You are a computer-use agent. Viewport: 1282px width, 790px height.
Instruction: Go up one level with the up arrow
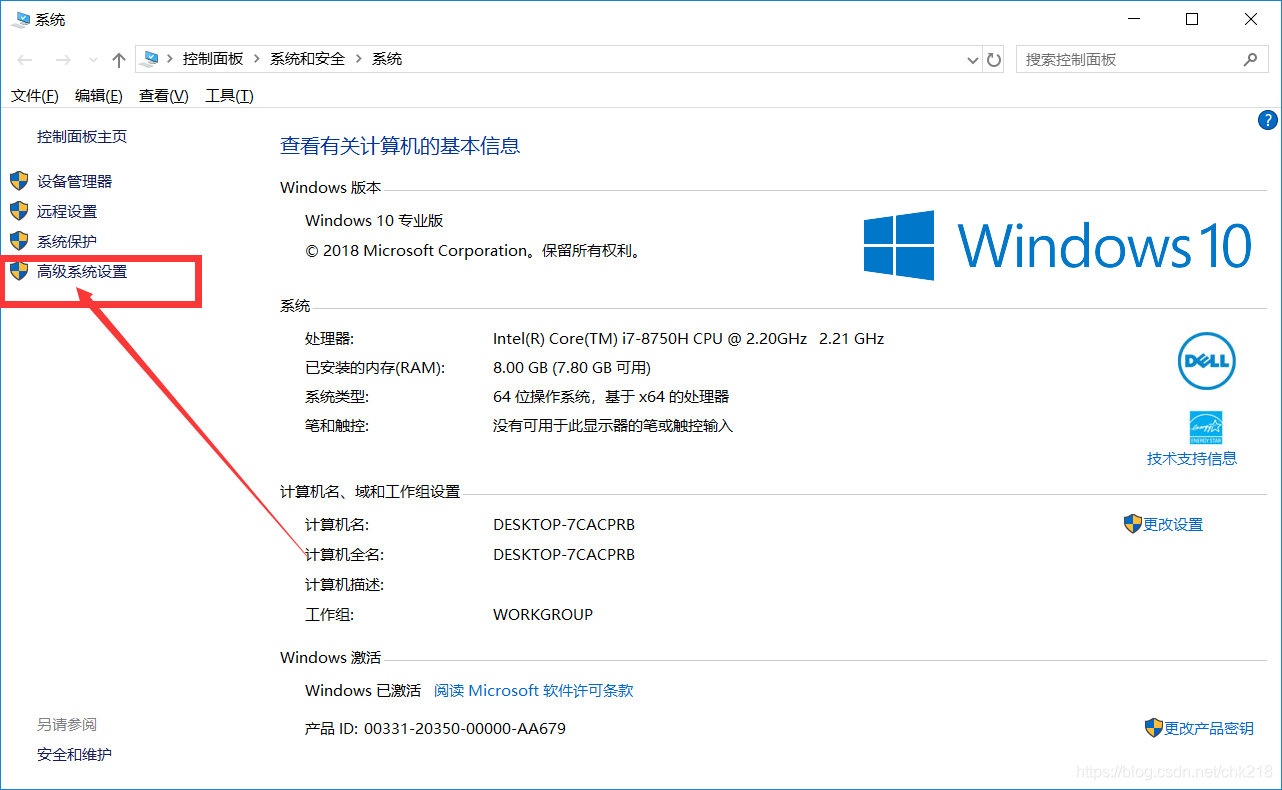119,60
